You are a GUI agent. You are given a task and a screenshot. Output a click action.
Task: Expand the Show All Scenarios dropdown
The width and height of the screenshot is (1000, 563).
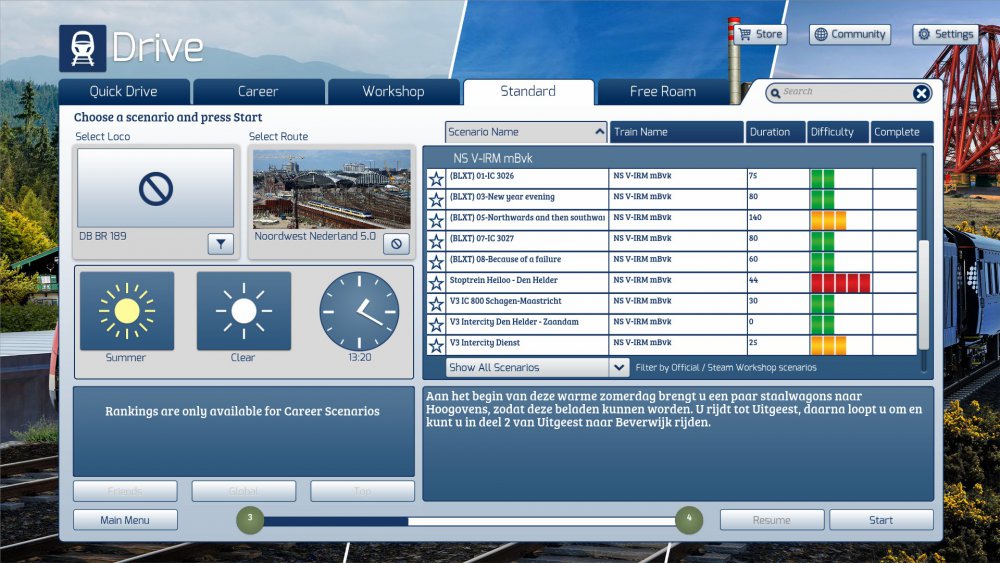(537, 367)
